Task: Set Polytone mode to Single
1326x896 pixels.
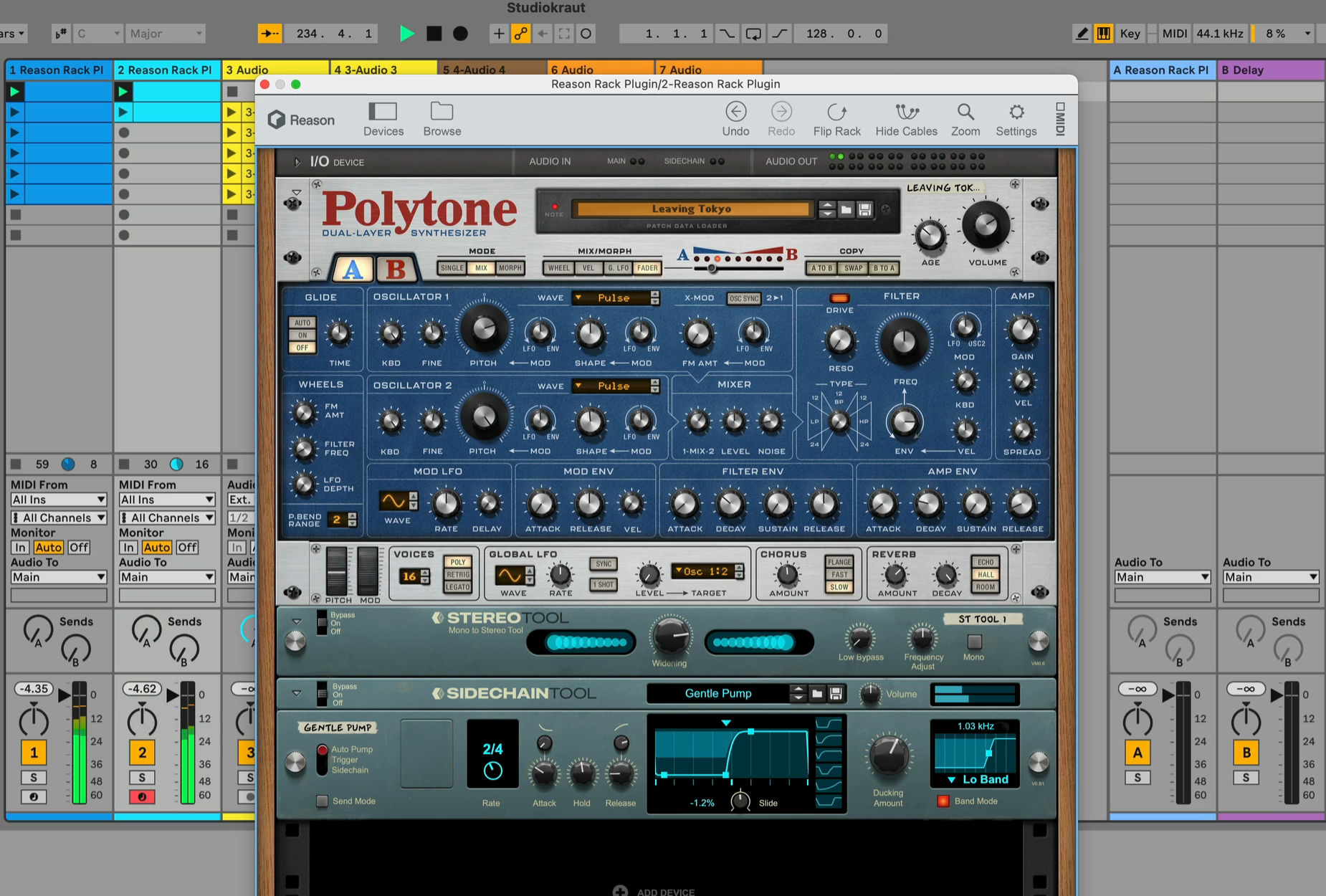Action: pyautogui.click(x=452, y=268)
